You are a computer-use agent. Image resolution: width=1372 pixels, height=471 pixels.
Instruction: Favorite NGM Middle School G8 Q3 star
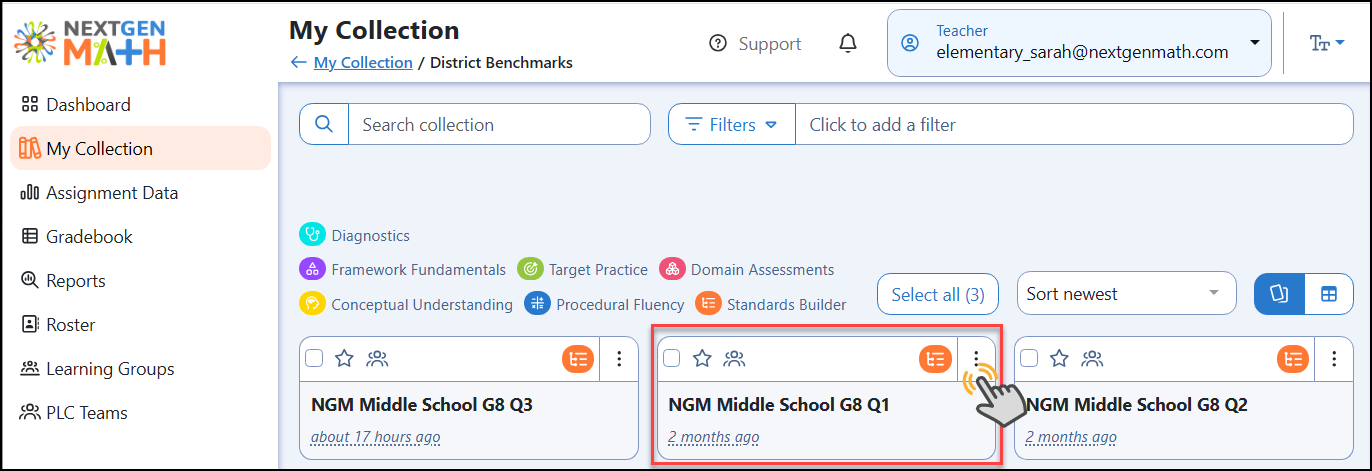pos(344,358)
